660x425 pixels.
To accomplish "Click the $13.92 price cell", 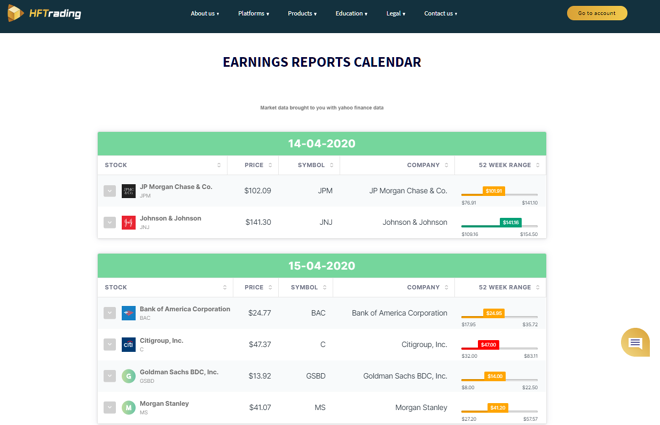I will 260,376.
